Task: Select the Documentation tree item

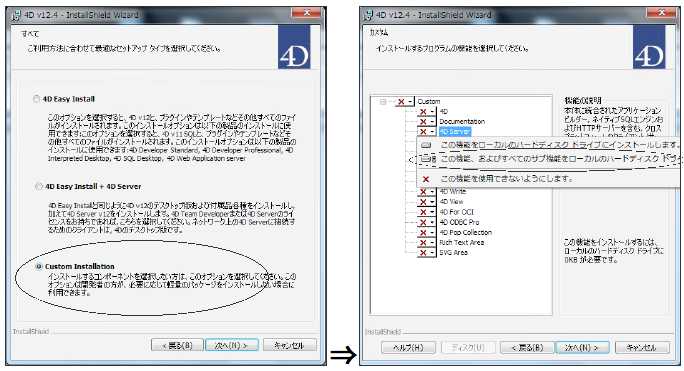Action: pyautogui.click(x=462, y=121)
